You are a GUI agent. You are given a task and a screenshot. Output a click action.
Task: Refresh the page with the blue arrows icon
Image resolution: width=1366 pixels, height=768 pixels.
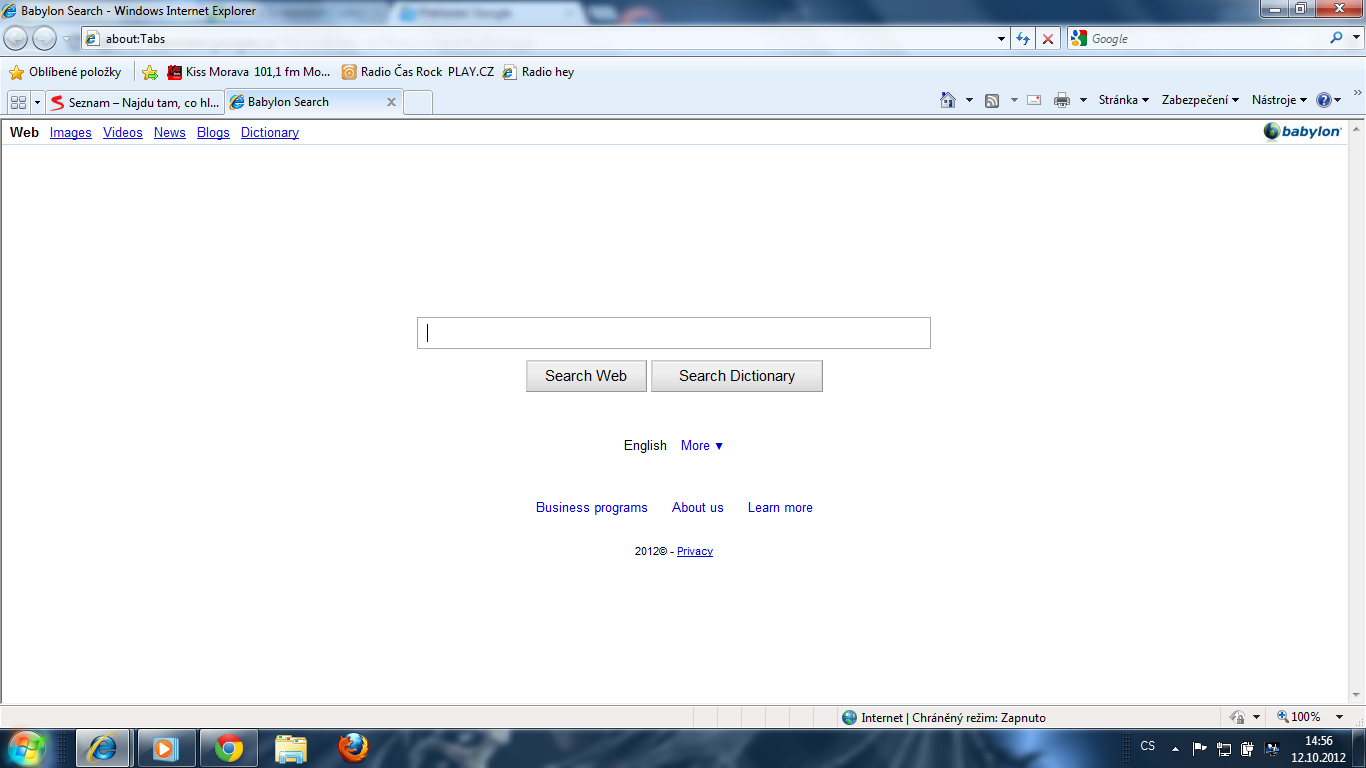[1022, 39]
